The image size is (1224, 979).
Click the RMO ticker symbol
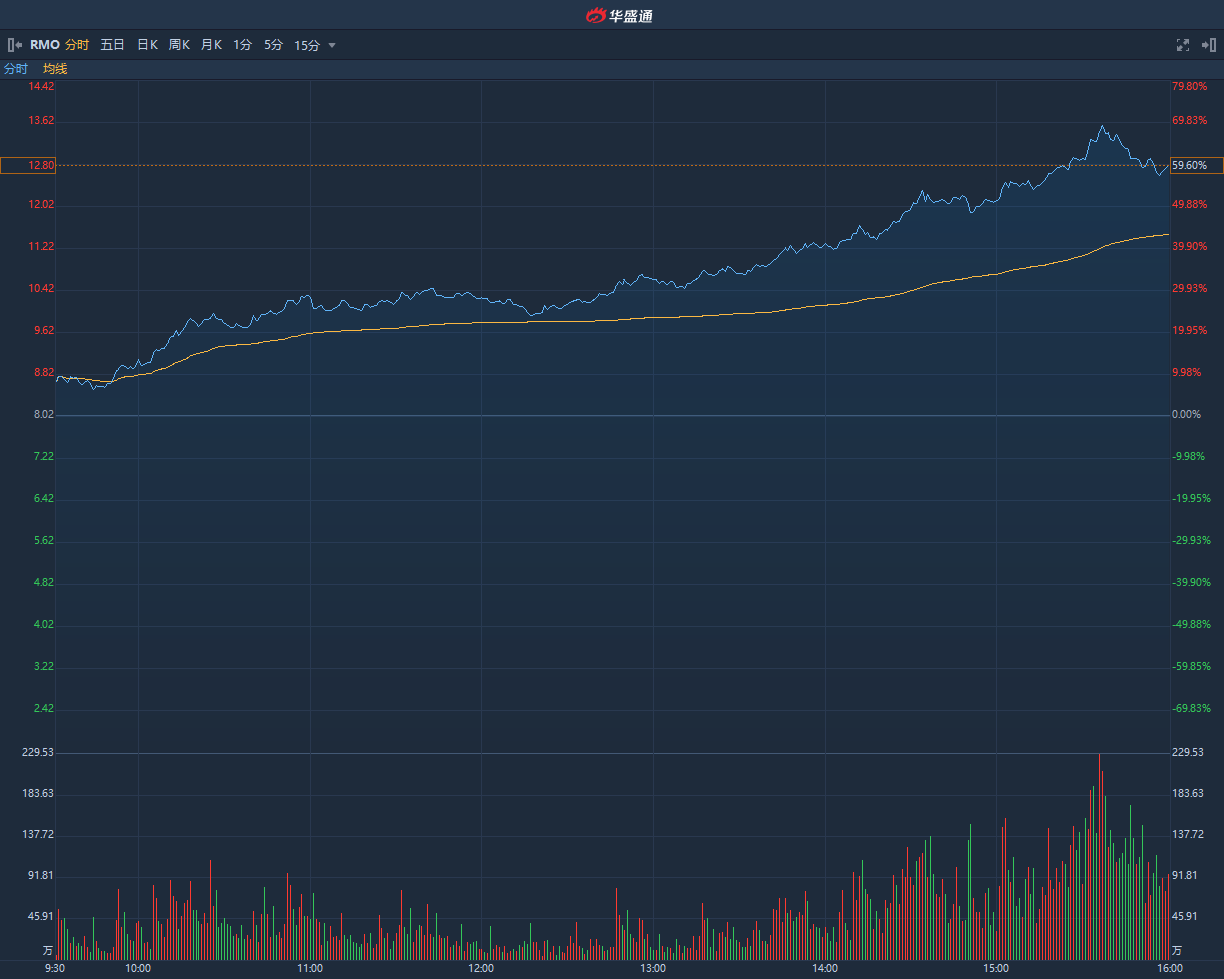pyautogui.click(x=45, y=45)
